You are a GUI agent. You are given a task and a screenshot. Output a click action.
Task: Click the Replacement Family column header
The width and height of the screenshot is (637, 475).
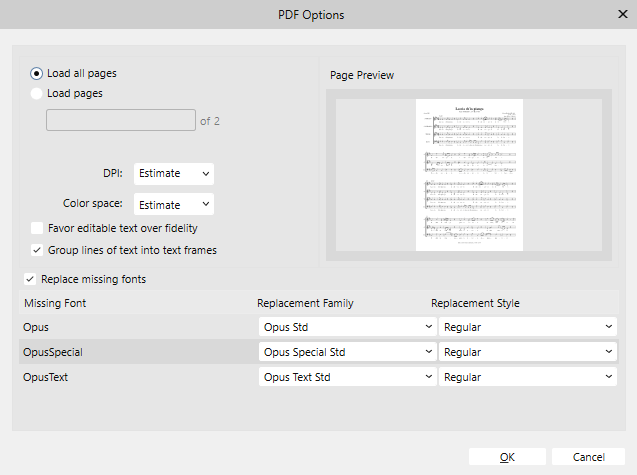[x=306, y=303]
